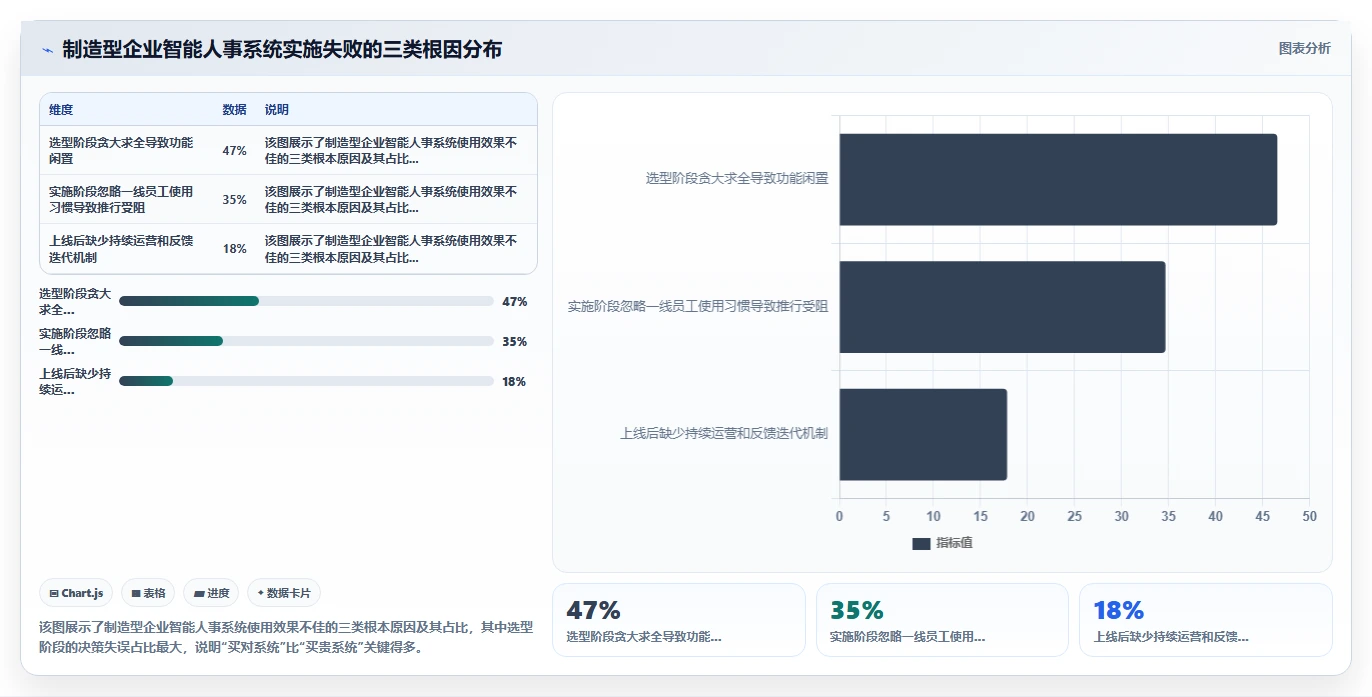Click the 选型阶段贪大求全 chart bar

pyautogui.click(x=1058, y=179)
